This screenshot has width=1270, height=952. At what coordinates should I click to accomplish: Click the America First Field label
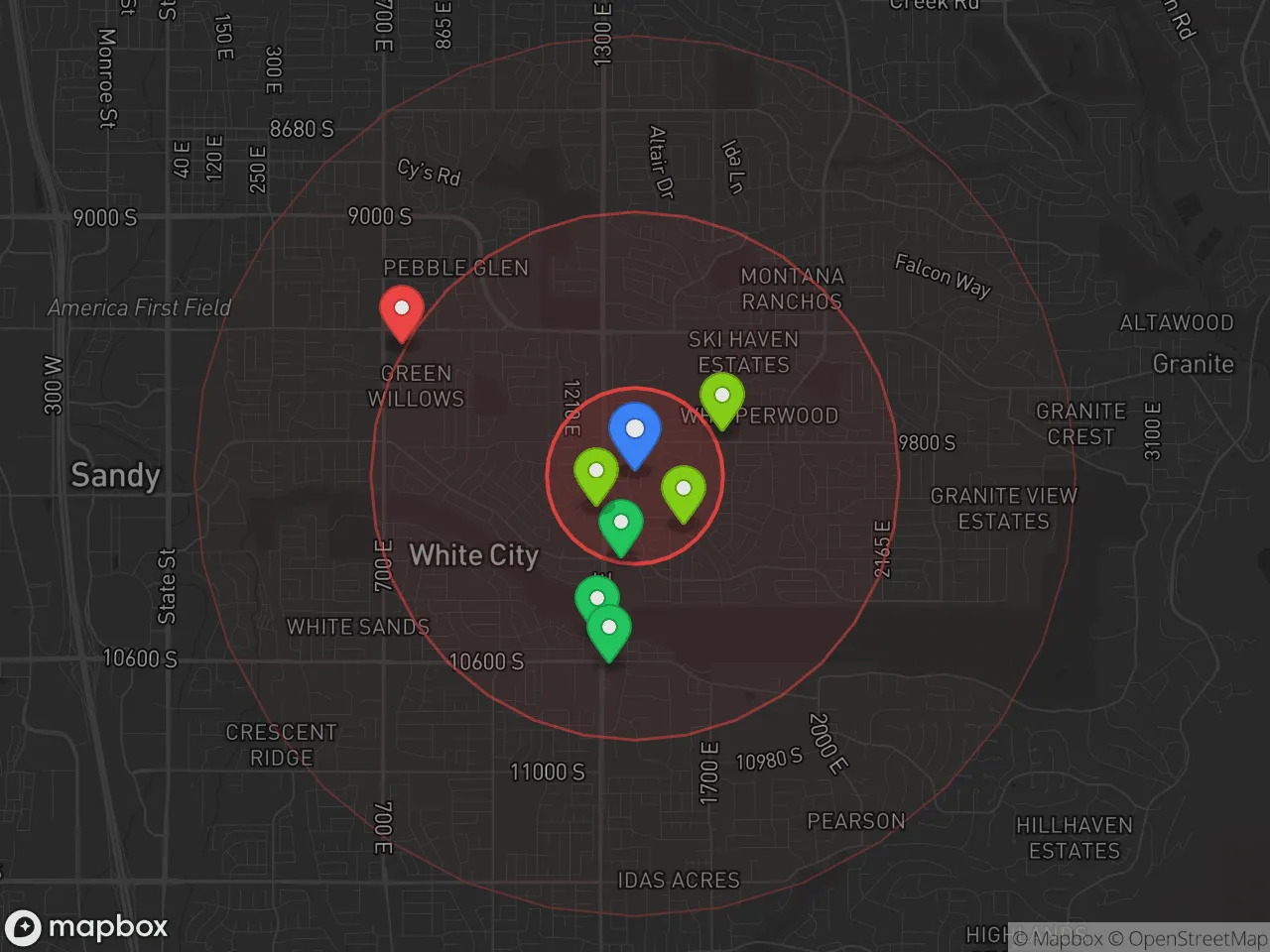pos(139,308)
